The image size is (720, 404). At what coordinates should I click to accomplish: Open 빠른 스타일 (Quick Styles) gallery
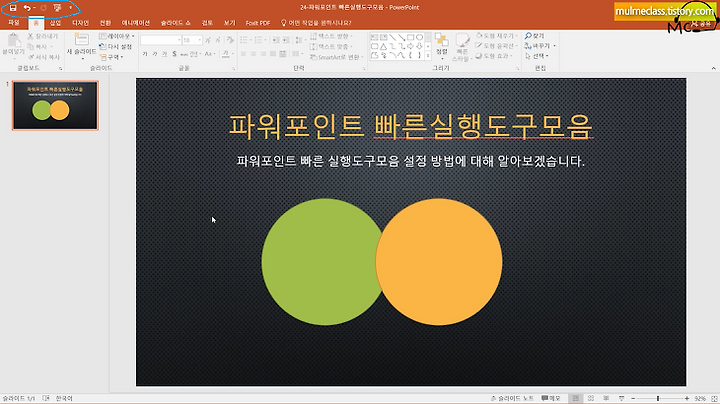pyautogui.click(x=461, y=47)
